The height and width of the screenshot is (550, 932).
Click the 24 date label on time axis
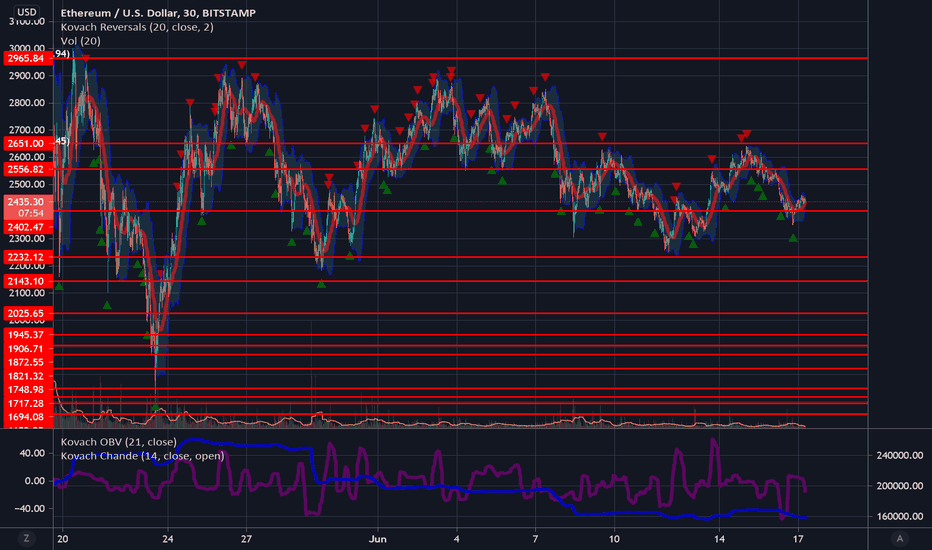[168, 539]
